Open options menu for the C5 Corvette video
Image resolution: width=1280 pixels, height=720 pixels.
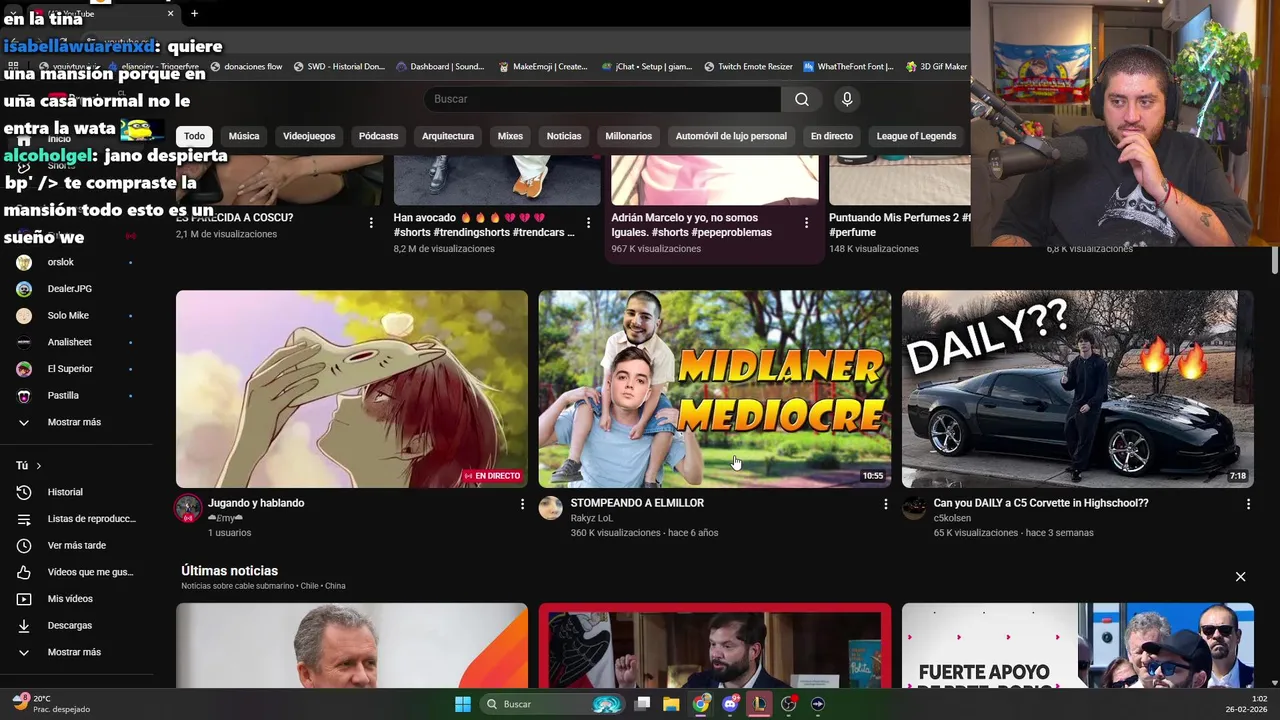coord(1248,504)
